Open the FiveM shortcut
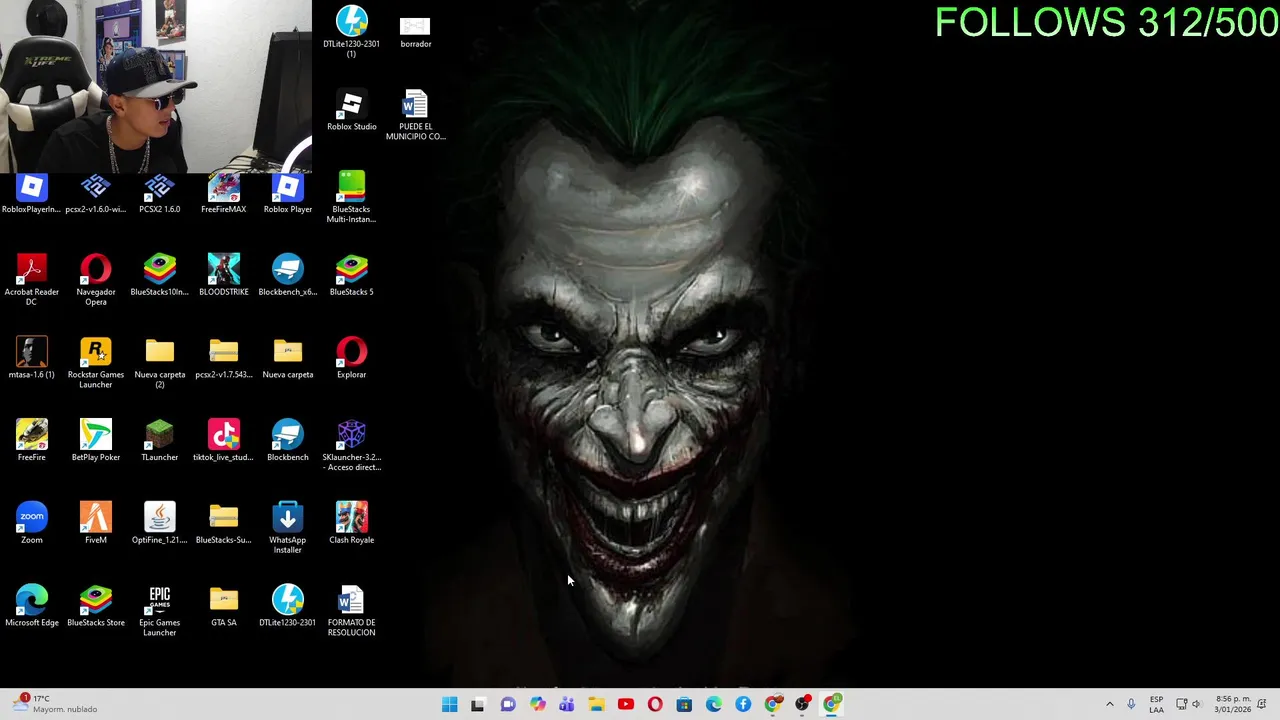The width and height of the screenshot is (1280, 720). tap(96, 523)
